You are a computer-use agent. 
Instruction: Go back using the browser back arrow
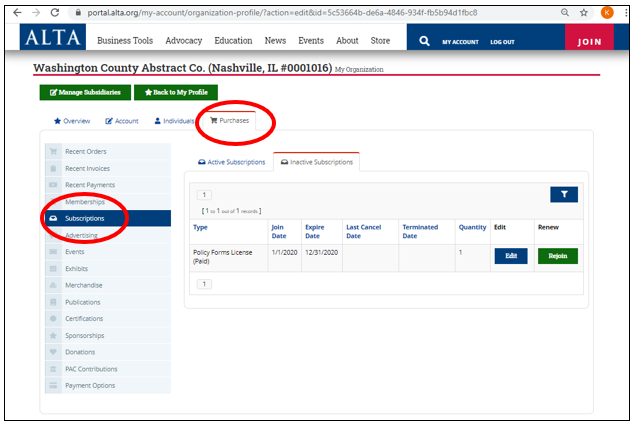pyautogui.click(x=17, y=13)
